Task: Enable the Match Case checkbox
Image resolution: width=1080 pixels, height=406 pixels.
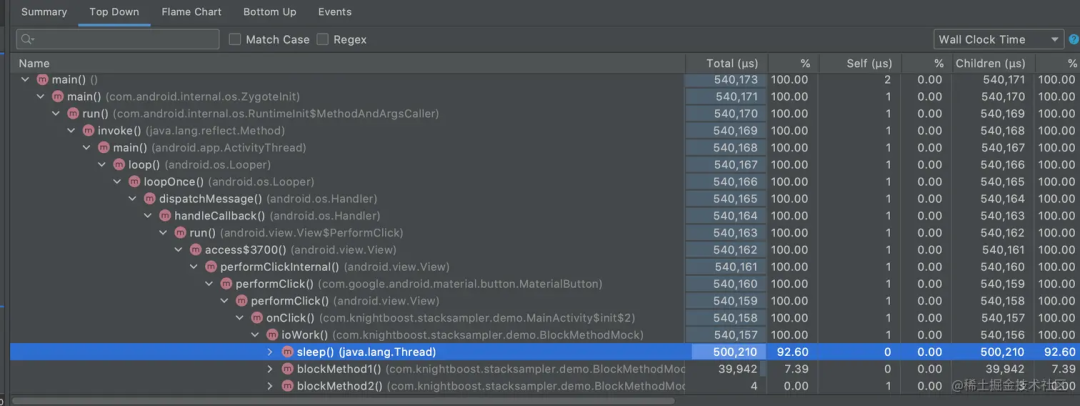Action: (235, 40)
